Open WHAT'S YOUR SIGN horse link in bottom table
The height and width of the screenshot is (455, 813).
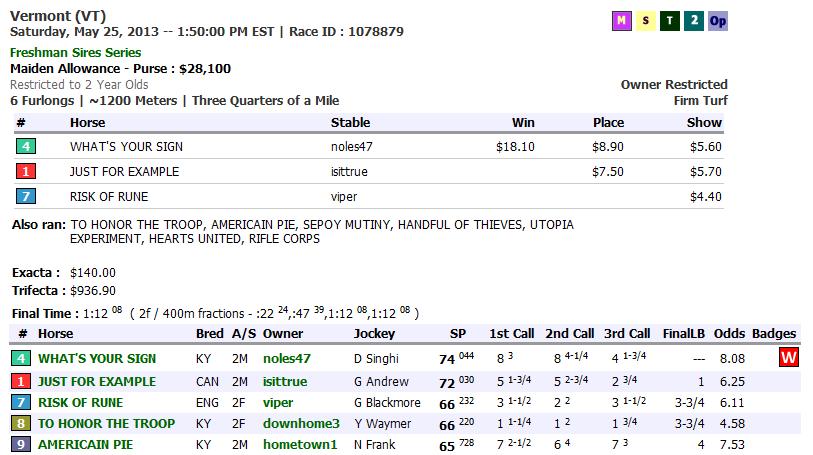[x=97, y=358]
